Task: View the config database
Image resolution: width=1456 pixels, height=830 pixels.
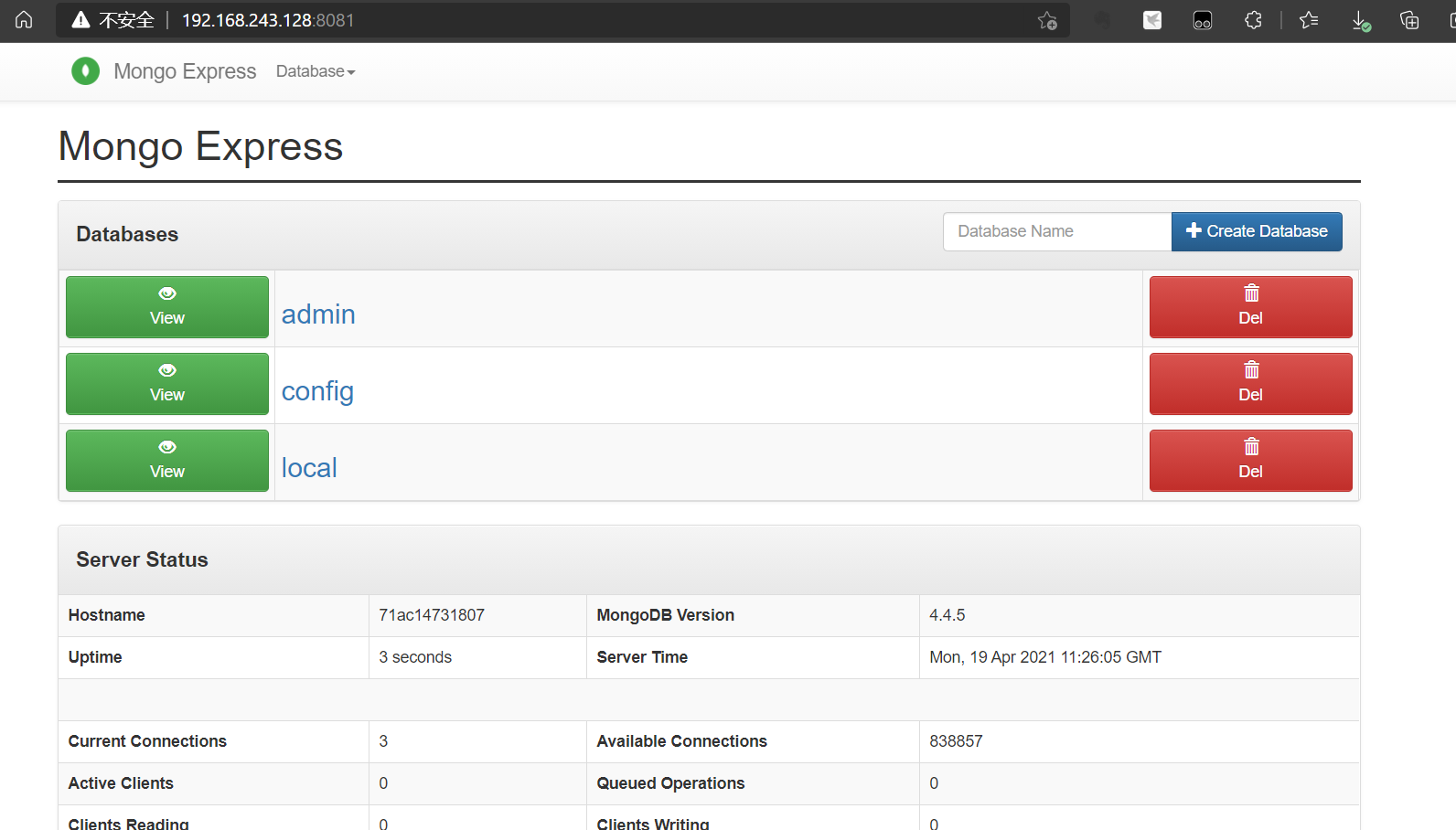Action: coord(167,384)
